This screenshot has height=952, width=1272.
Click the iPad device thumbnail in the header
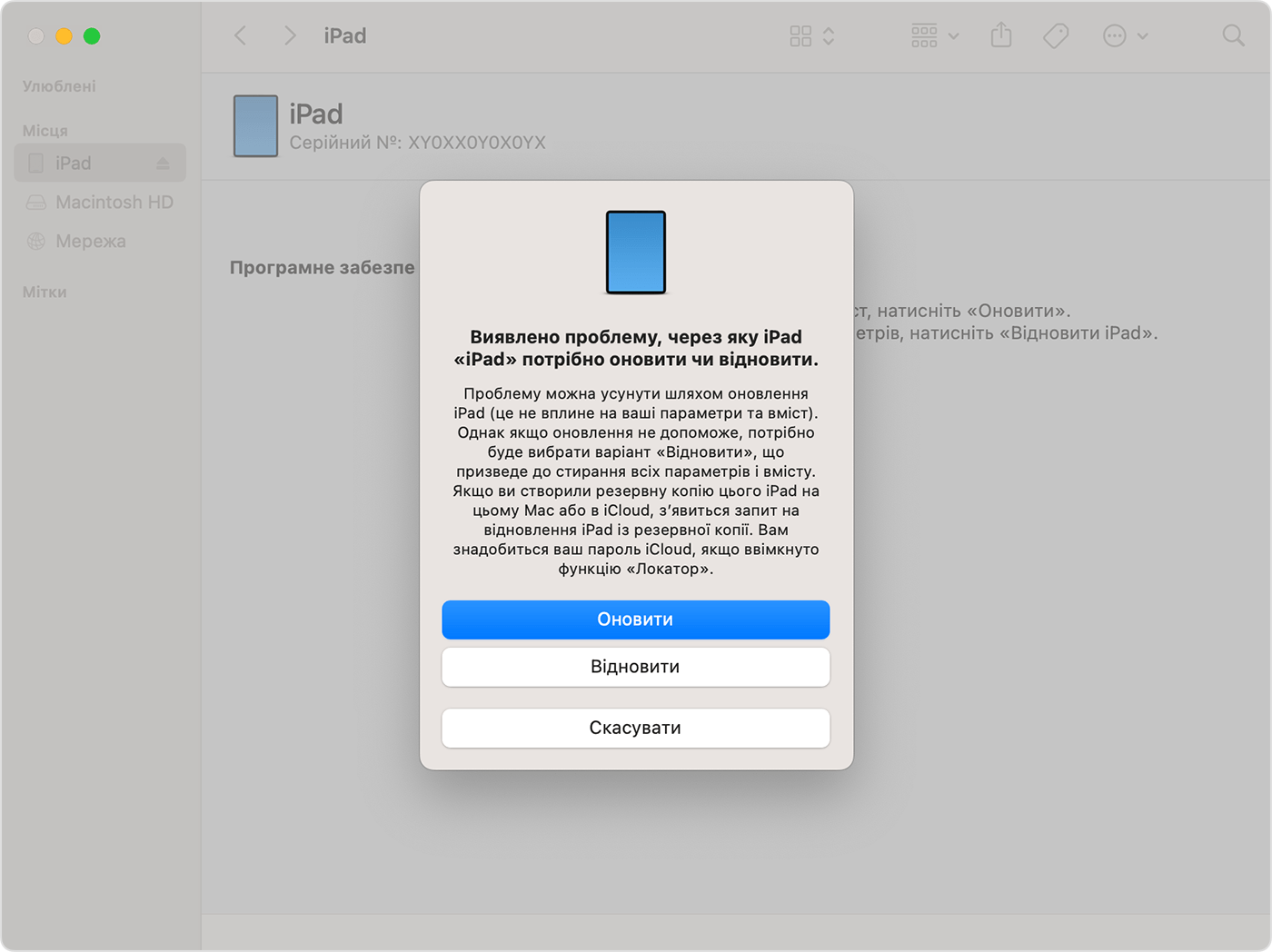pyautogui.click(x=255, y=126)
